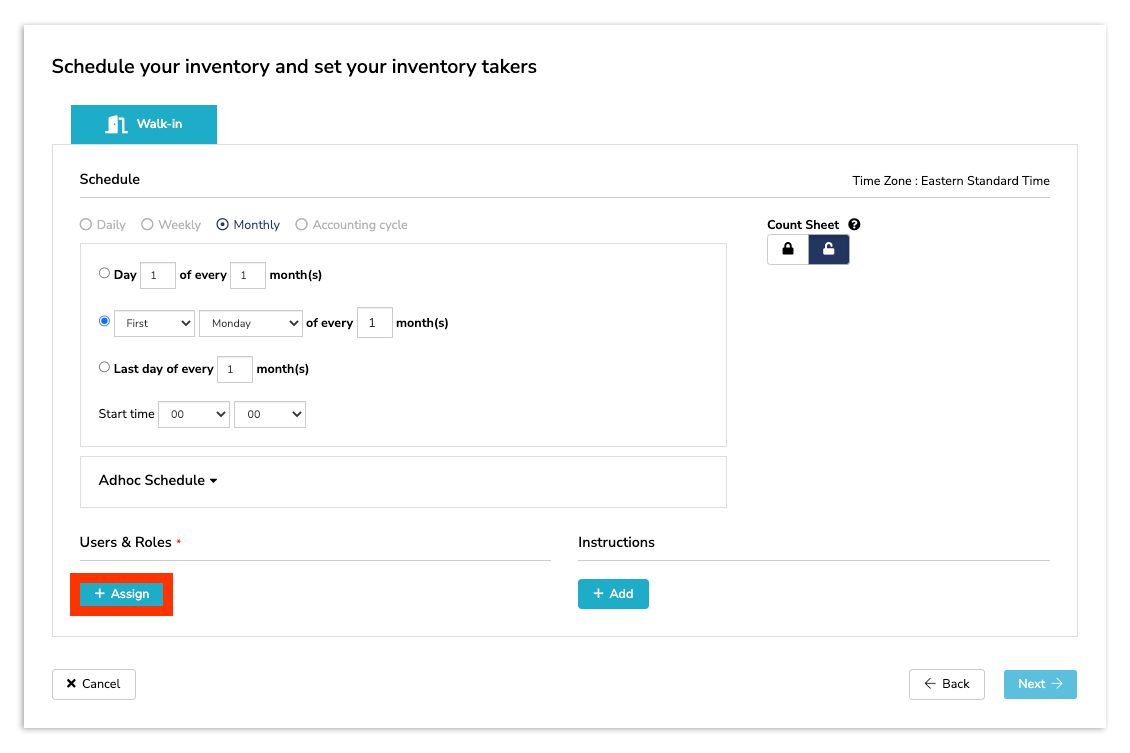Click the month(s) input next to 'Last day of every'
Image resolution: width=1130 pixels, height=753 pixels.
coord(234,369)
